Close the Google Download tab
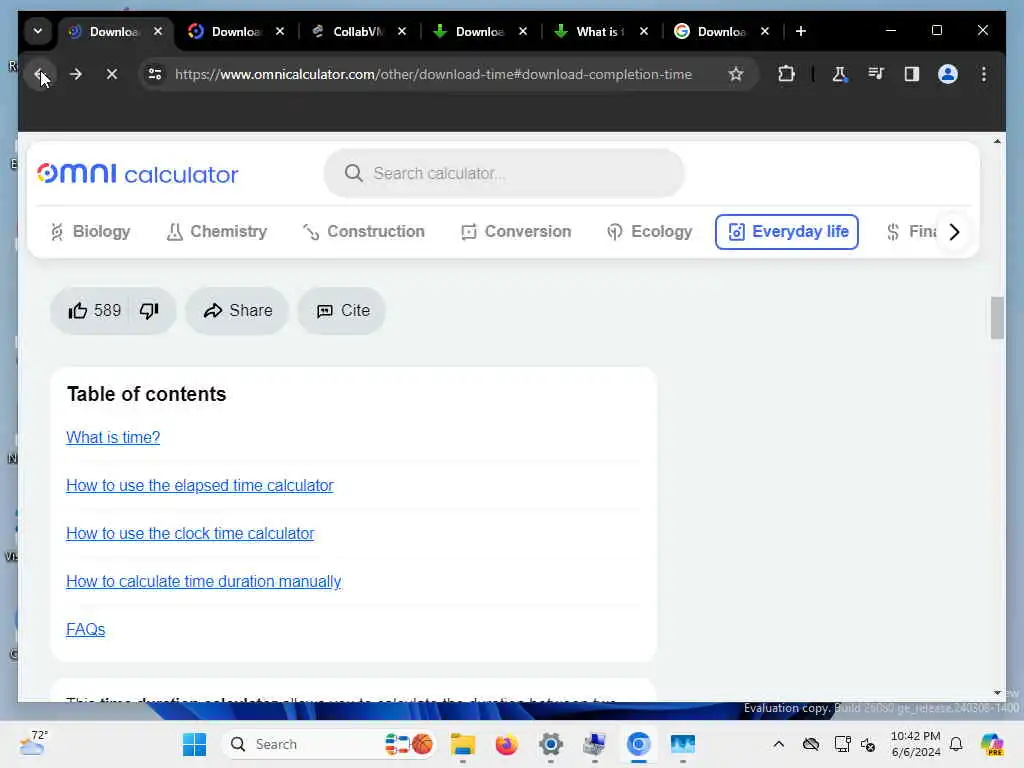The image size is (1024, 768). pos(765,31)
